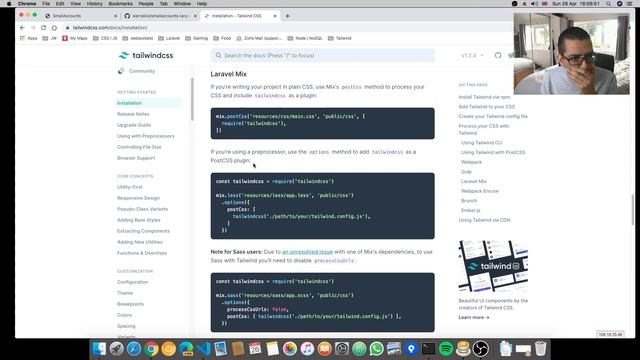Open Launchpad rocket icon in dock
The image size is (640, 360).
click(x=116, y=349)
